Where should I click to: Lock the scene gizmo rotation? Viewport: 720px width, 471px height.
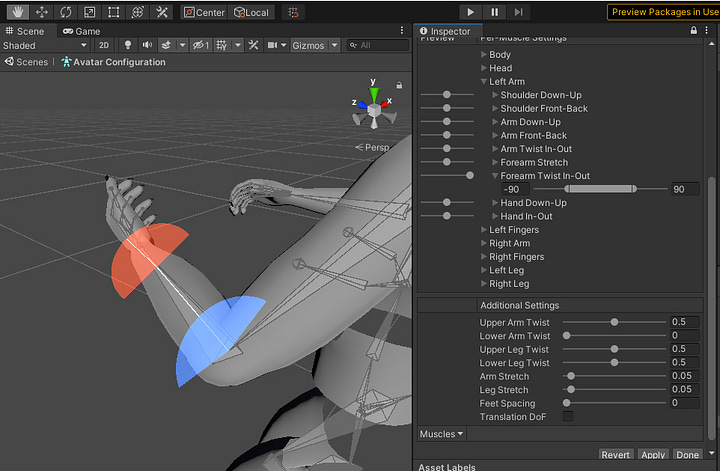[399, 85]
